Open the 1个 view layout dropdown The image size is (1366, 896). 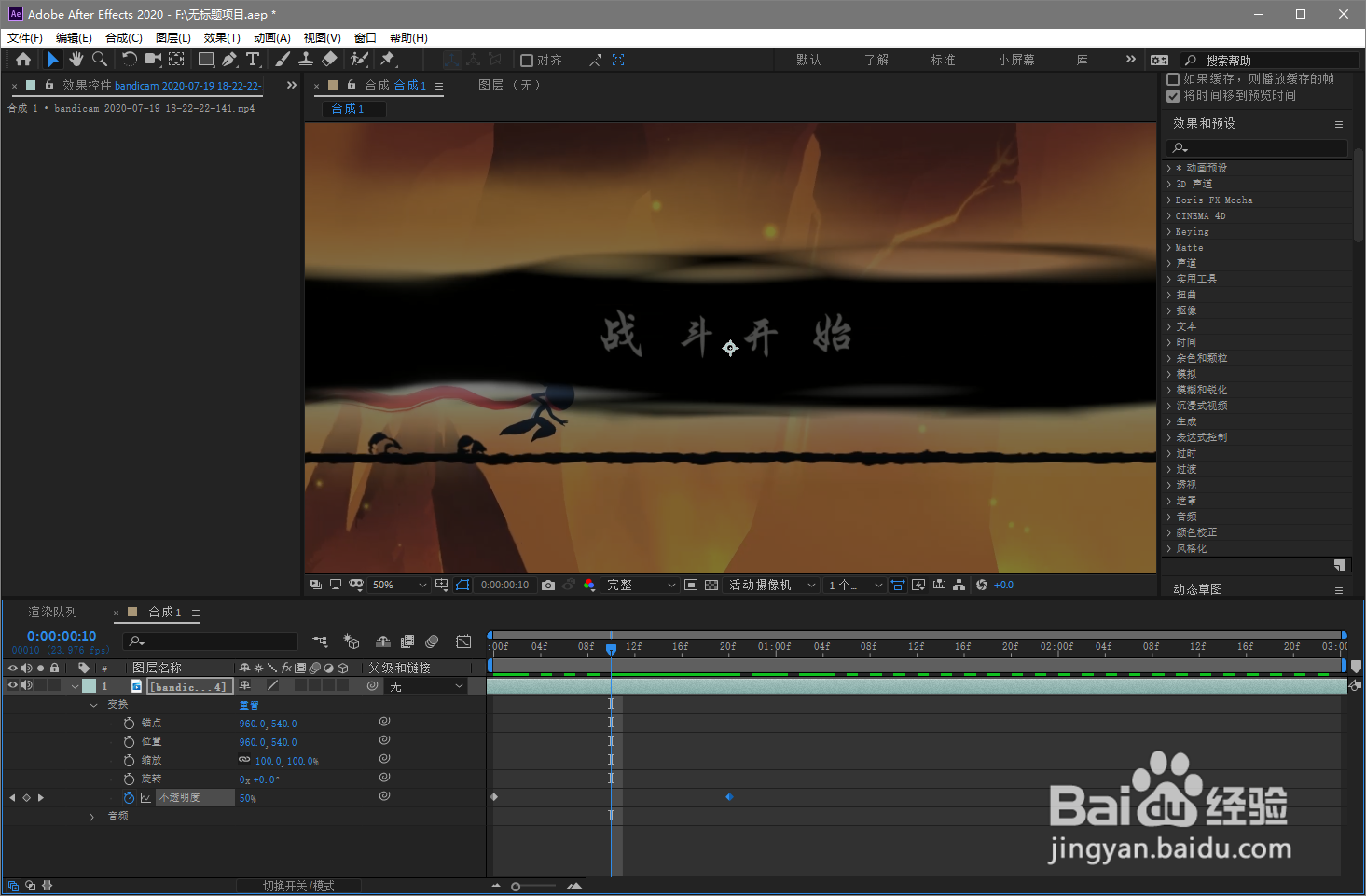click(854, 585)
